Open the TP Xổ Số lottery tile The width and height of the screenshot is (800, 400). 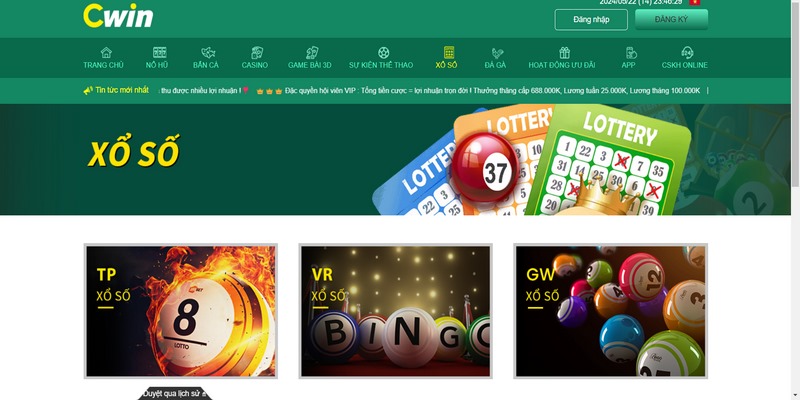pos(181,311)
